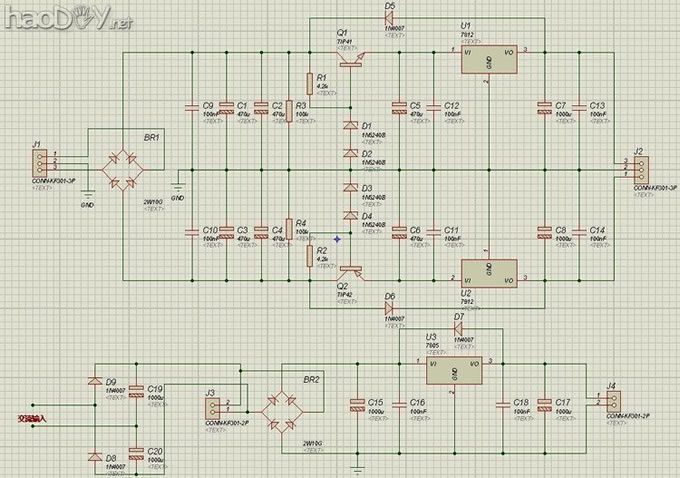
Task: Click the red AC input label
Action: click(30, 417)
